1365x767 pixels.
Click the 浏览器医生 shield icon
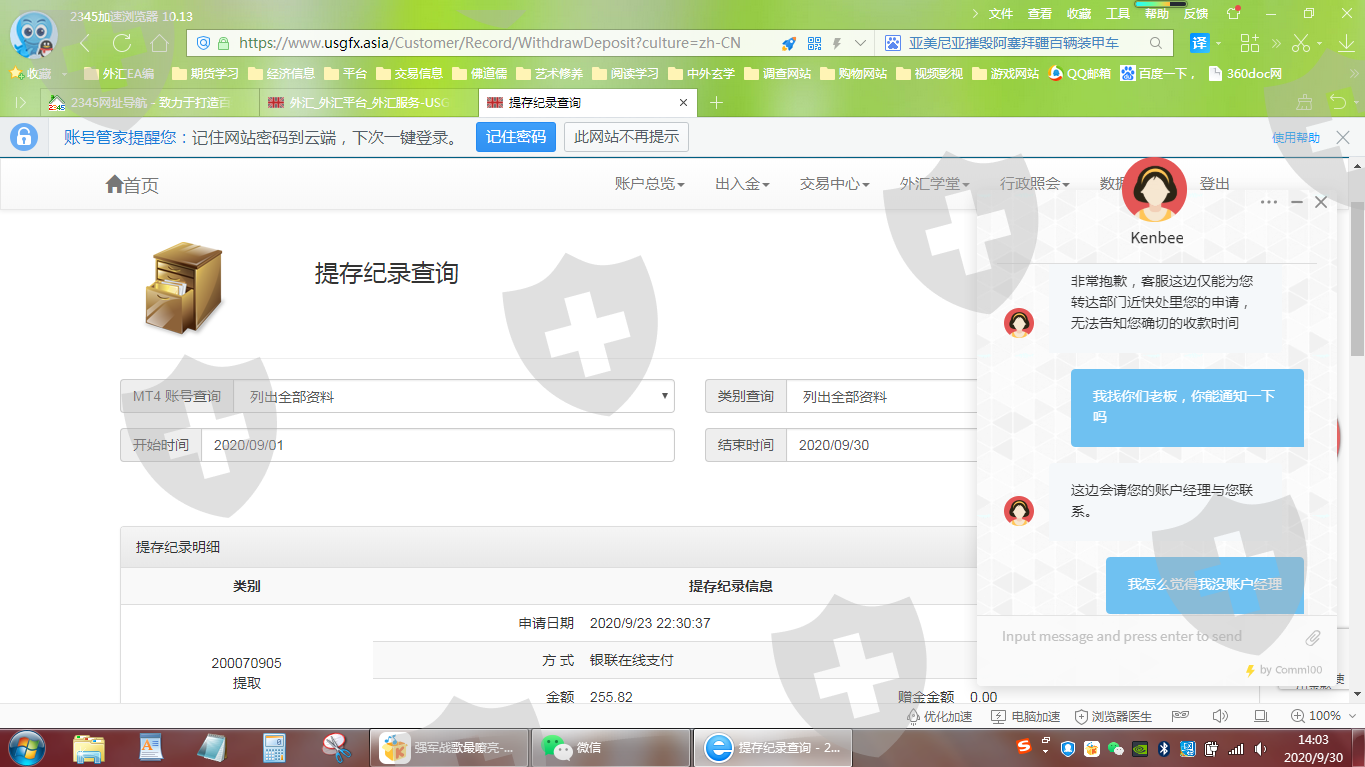click(x=1081, y=716)
